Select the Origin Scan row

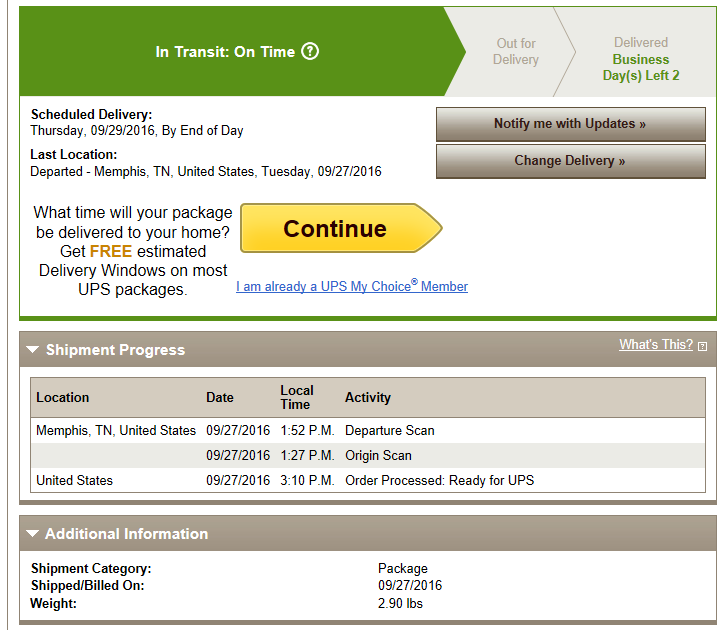(368, 455)
